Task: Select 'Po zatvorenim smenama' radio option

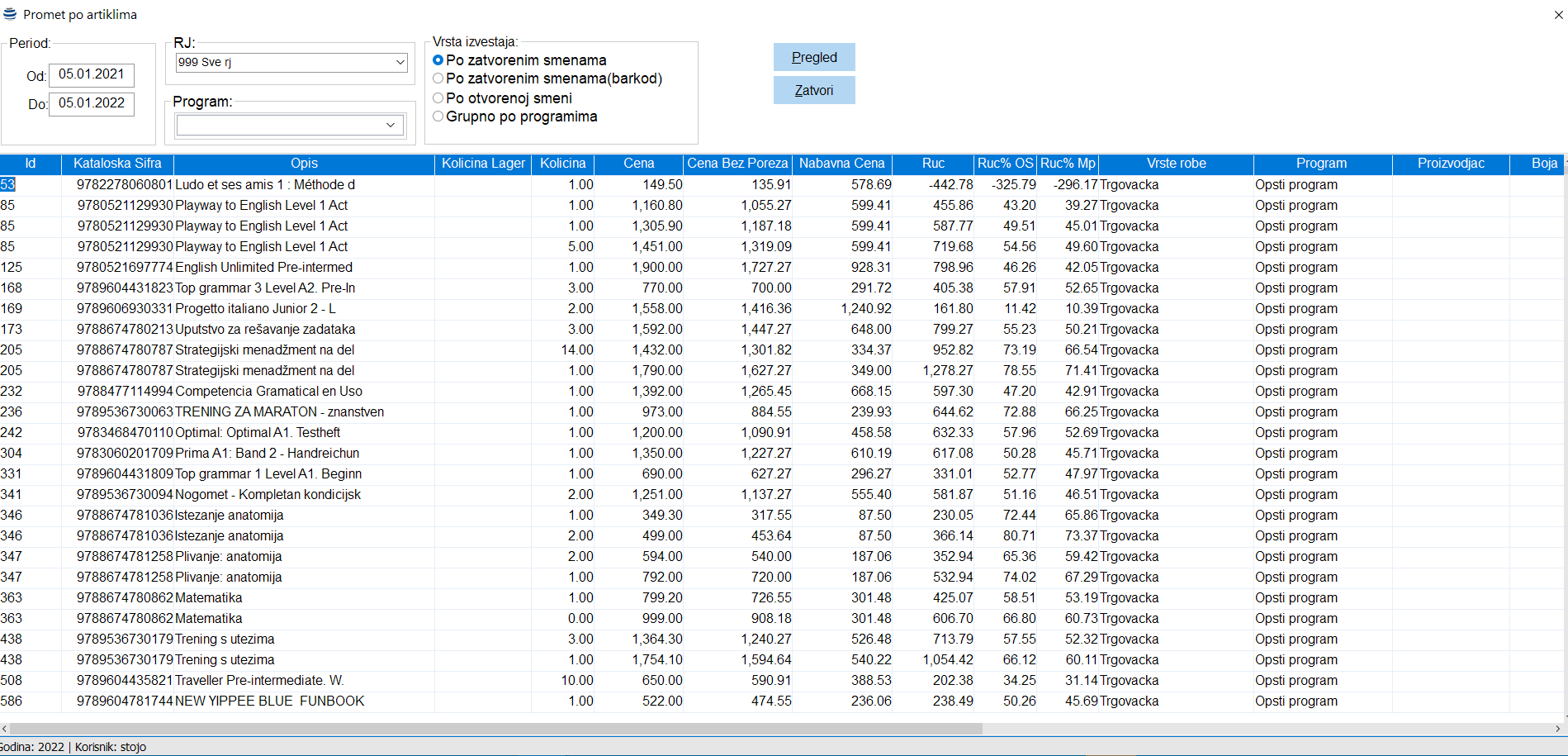Action: point(438,60)
